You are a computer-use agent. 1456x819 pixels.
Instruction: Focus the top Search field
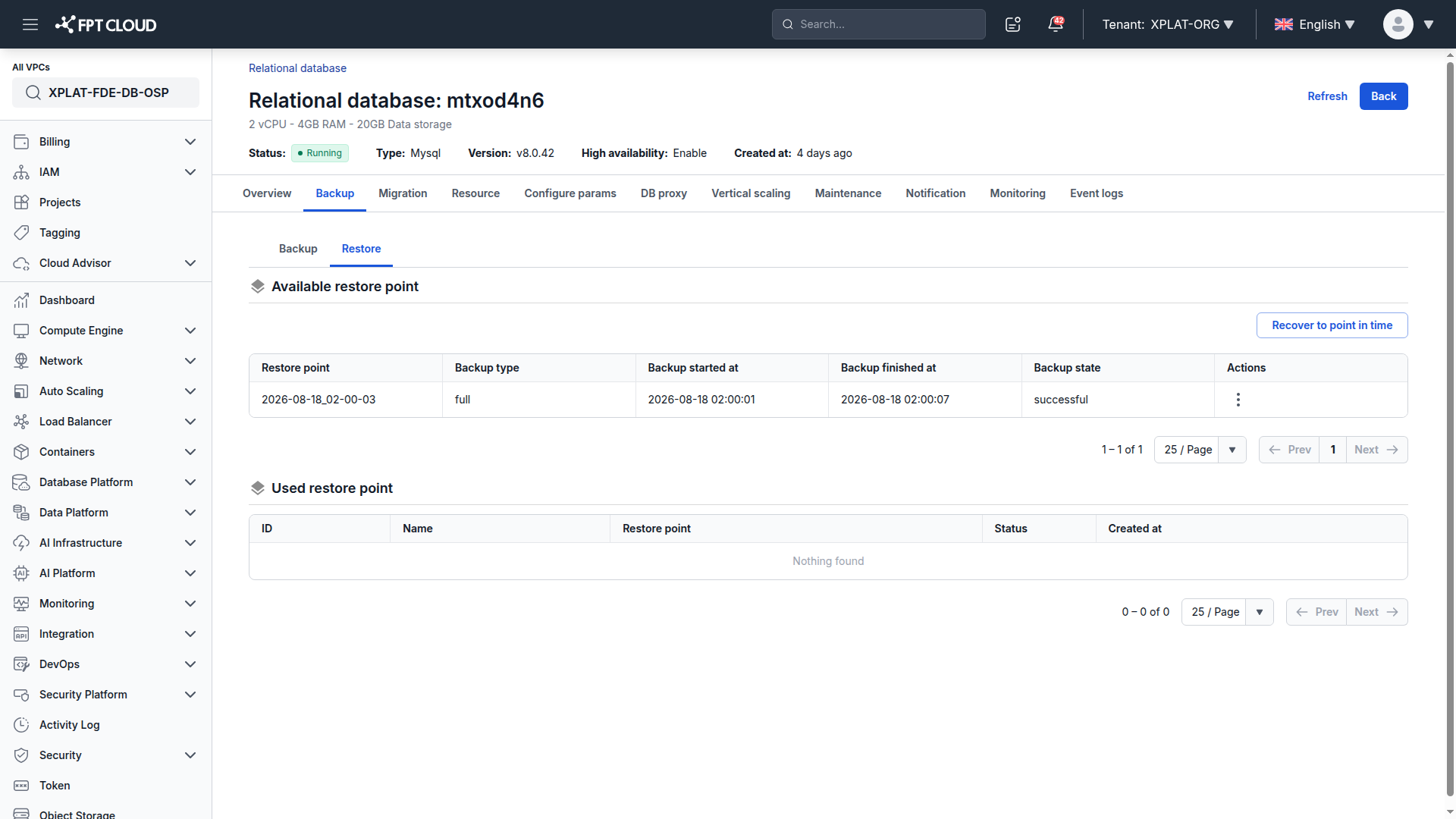(x=878, y=24)
